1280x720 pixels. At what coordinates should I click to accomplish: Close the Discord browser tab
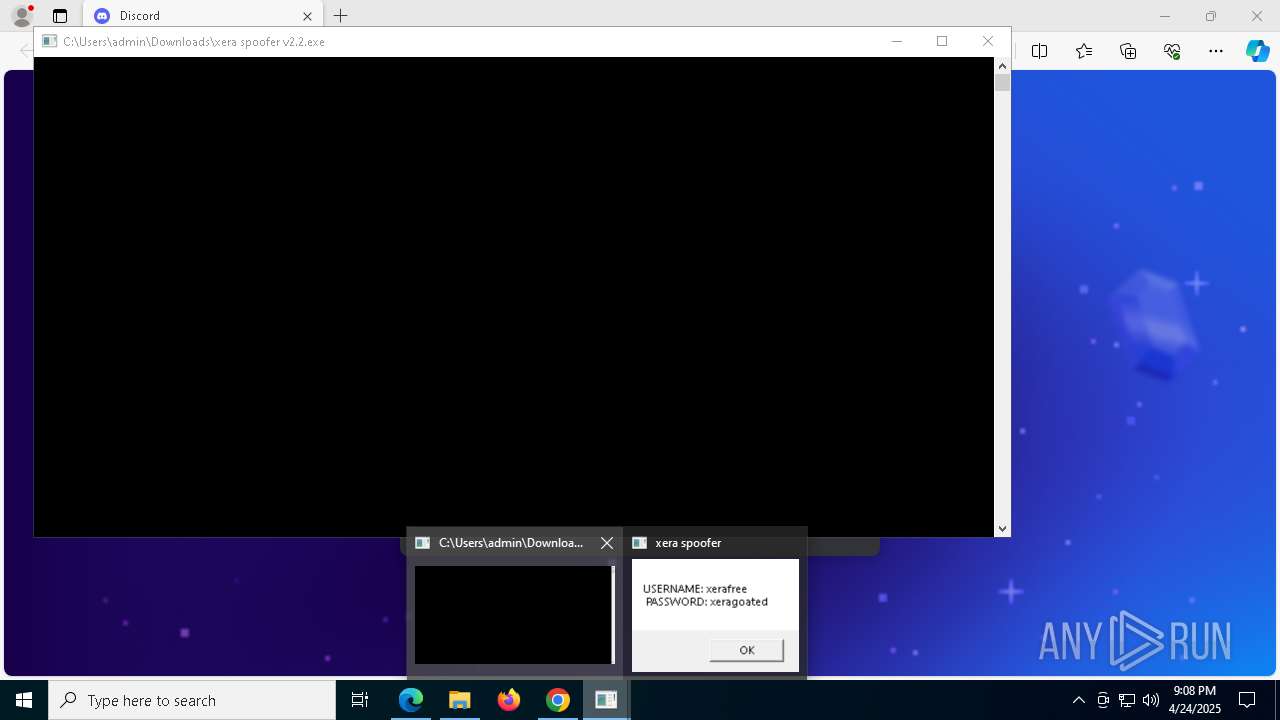pos(307,16)
